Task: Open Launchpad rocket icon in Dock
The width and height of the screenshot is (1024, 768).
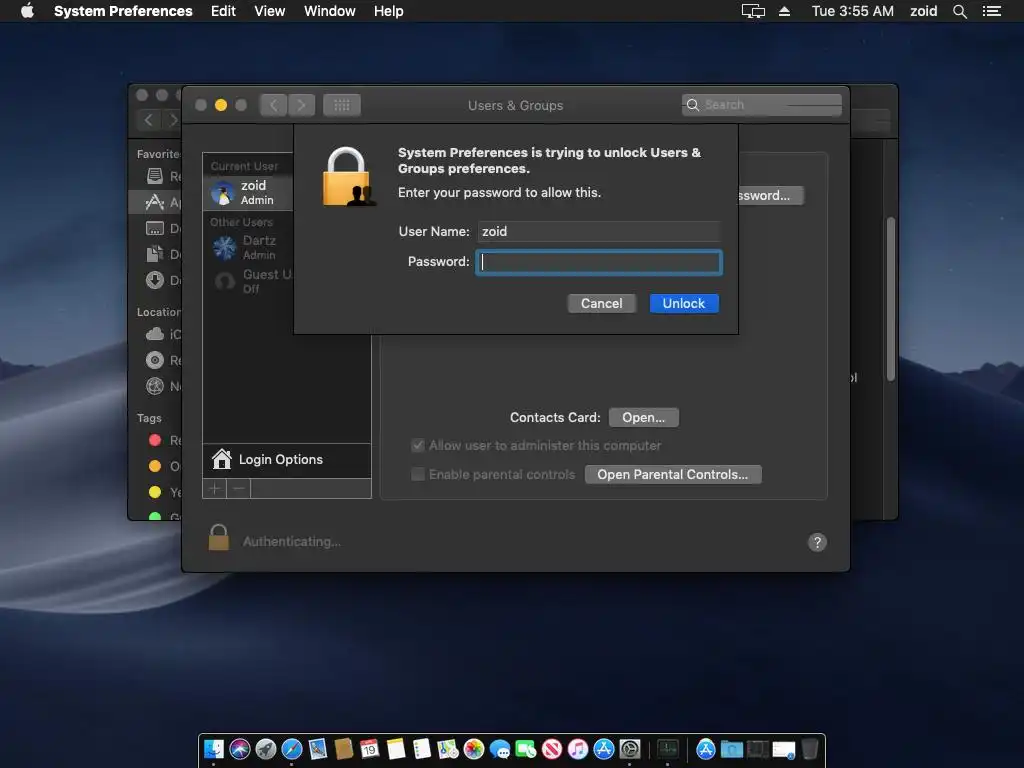Action: (266, 749)
